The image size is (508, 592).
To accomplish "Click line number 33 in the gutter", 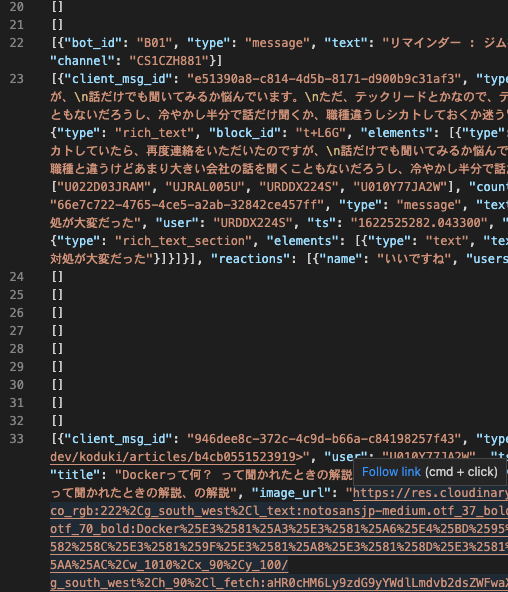I will 17,439.
